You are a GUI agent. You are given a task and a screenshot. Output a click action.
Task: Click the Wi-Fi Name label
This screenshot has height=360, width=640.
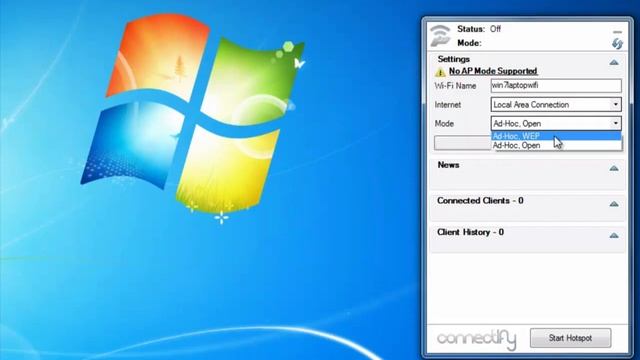(x=455, y=86)
